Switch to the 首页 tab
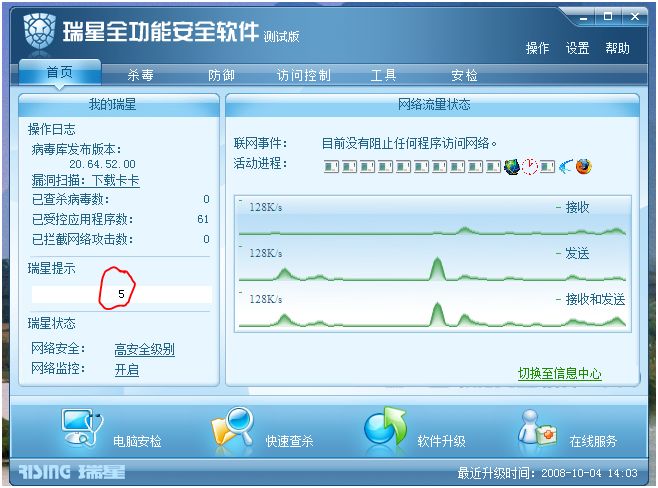The image size is (658, 488). [60, 72]
